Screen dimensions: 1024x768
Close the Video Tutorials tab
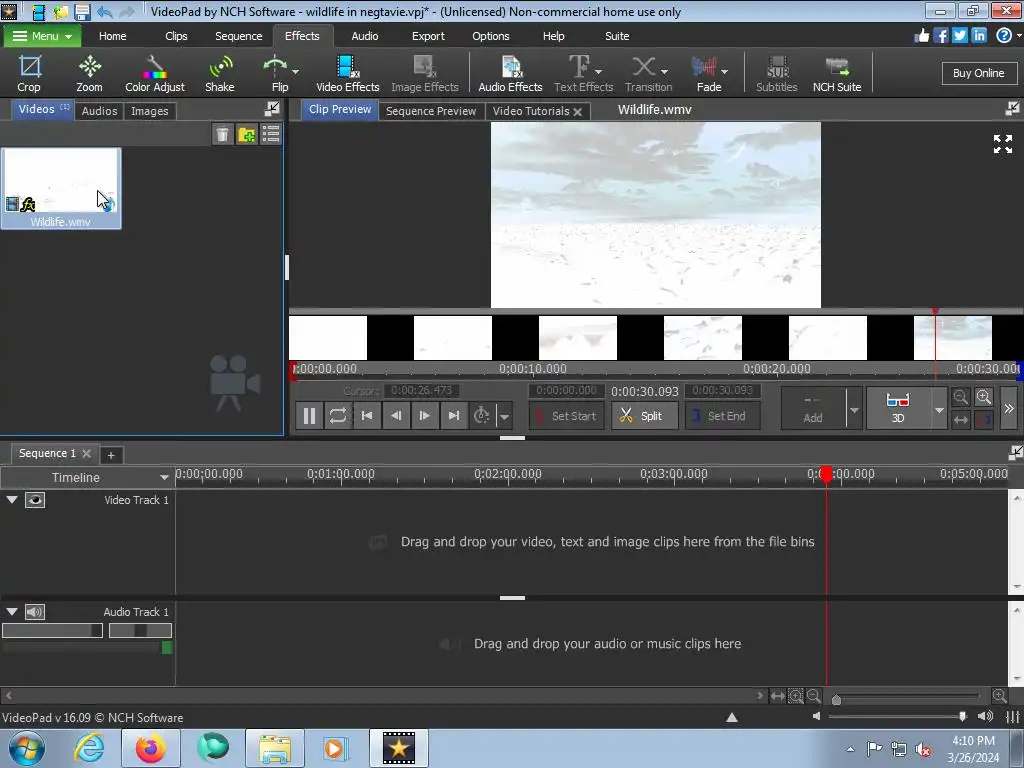pos(577,112)
